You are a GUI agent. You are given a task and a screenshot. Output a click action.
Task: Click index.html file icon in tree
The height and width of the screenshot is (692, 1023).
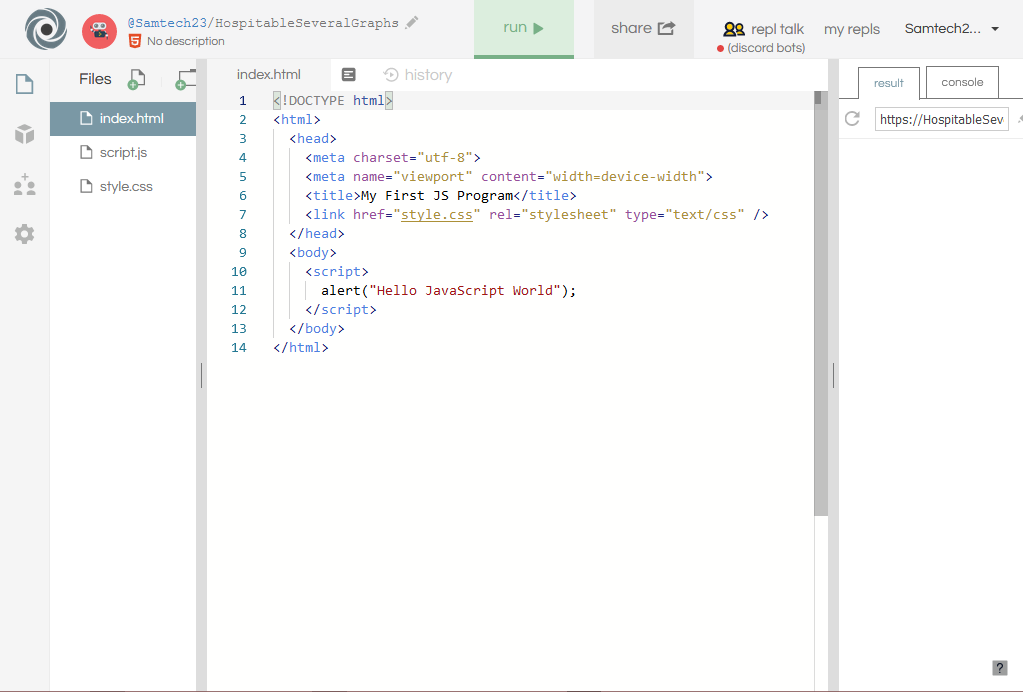(x=86, y=118)
